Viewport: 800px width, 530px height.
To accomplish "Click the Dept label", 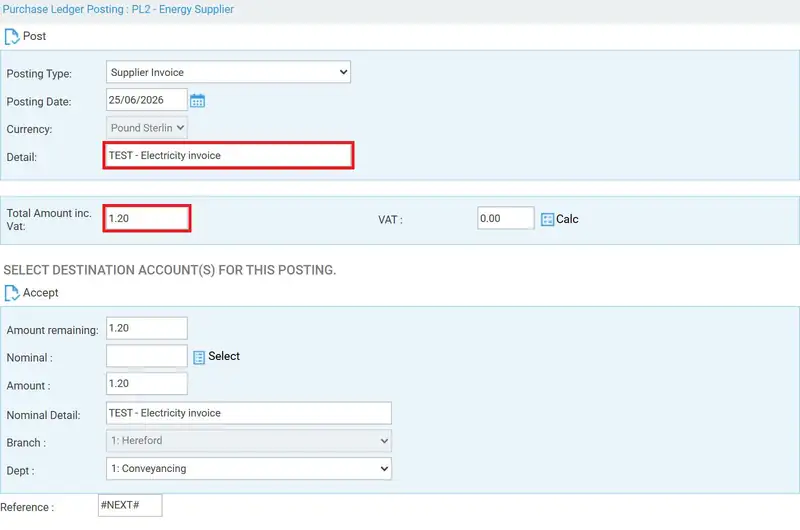I will (20, 470).
